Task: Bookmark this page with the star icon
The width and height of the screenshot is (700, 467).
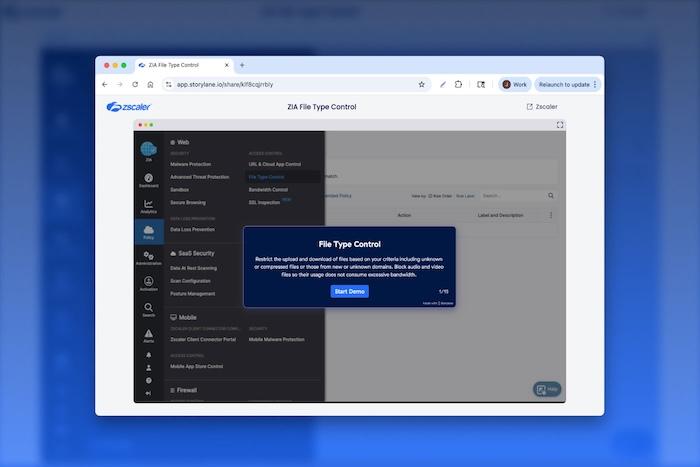Action: (x=421, y=84)
